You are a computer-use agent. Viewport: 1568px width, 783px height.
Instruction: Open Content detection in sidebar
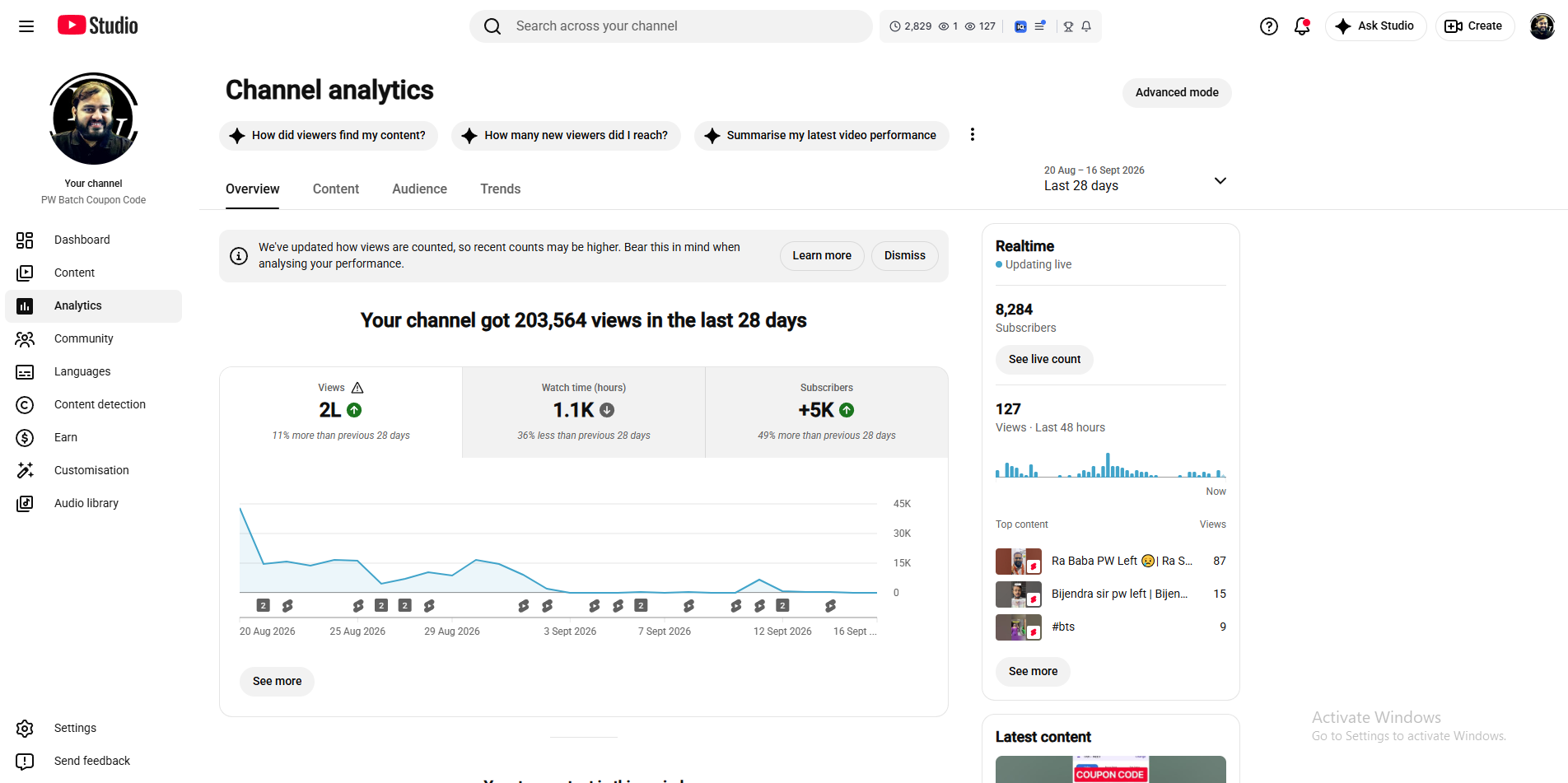pyautogui.click(x=93, y=404)
